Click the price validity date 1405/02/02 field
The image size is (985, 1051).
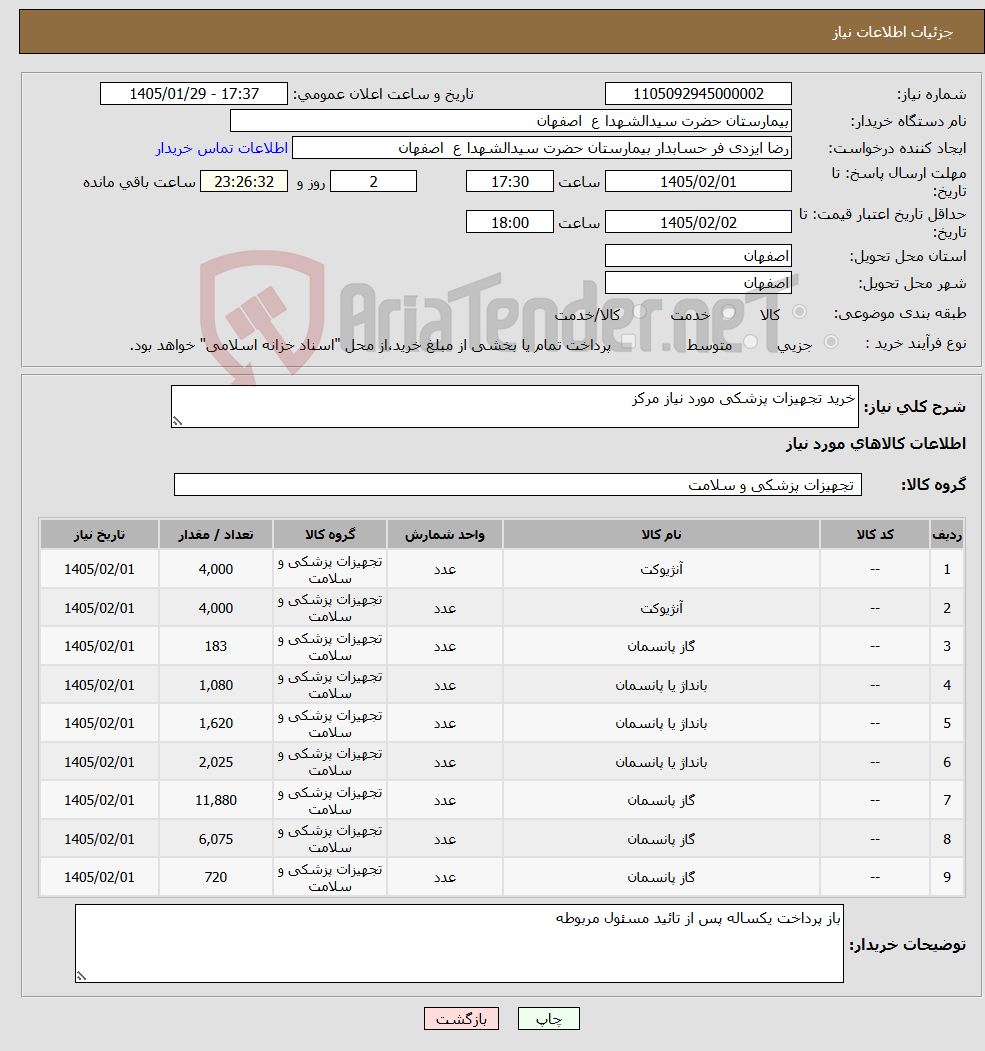click(698, 222)
